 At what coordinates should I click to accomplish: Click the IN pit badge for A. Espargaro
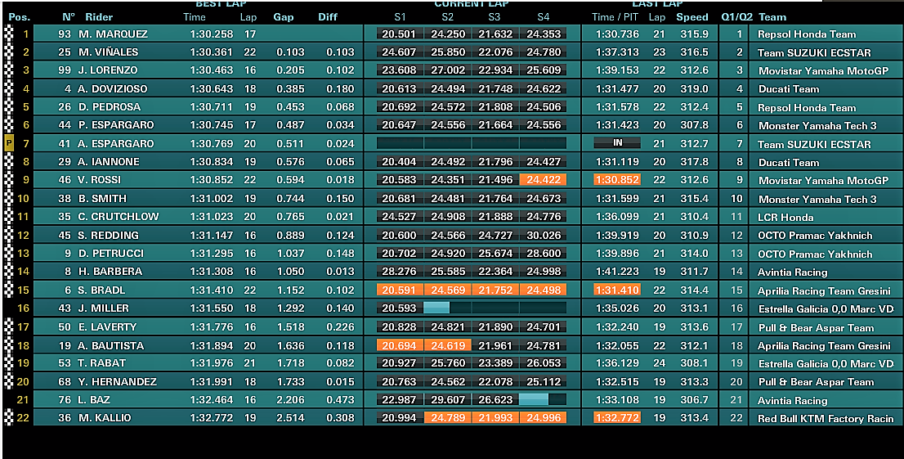click(x=617, y=143)
